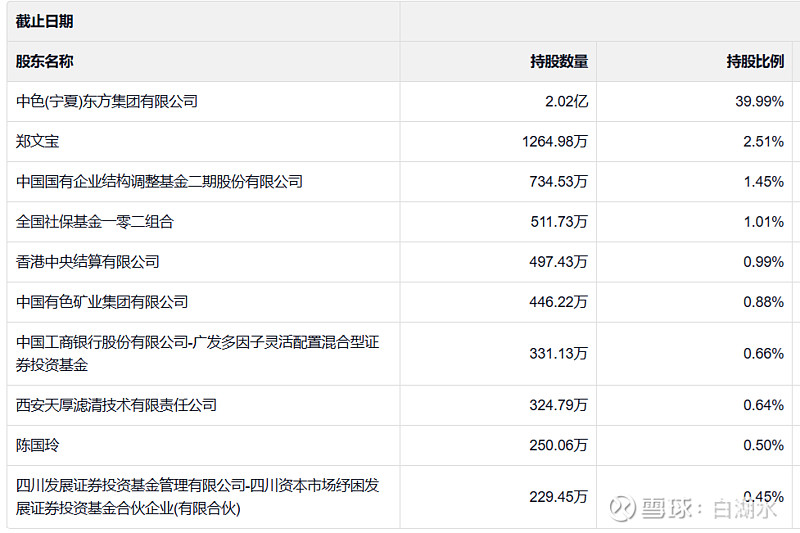Click the 雪球 watermark logo icon
800x533 pixels.
coord(623,508)
